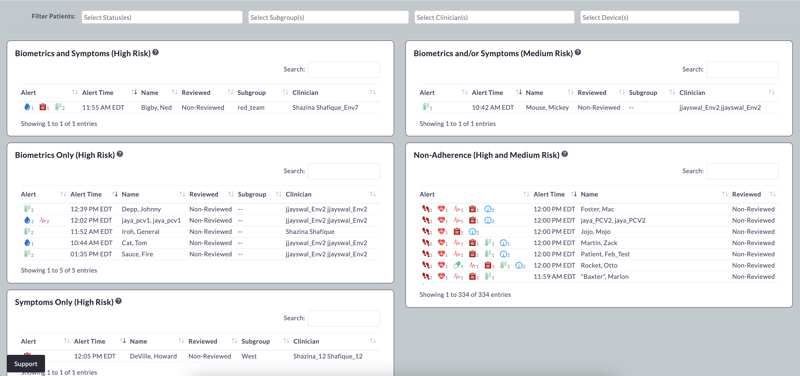The height and width of the screenshot is (376, 800).
Task: Select patient name DeVille, Howard
Action: point(153,356)
